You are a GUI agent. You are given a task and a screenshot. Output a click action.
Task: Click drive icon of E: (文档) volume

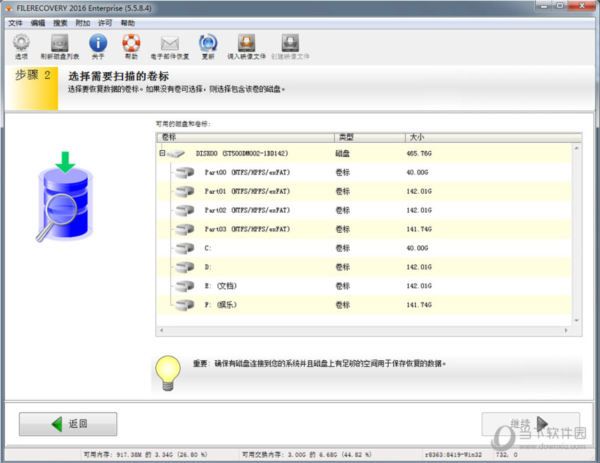[x=185, y=286]
